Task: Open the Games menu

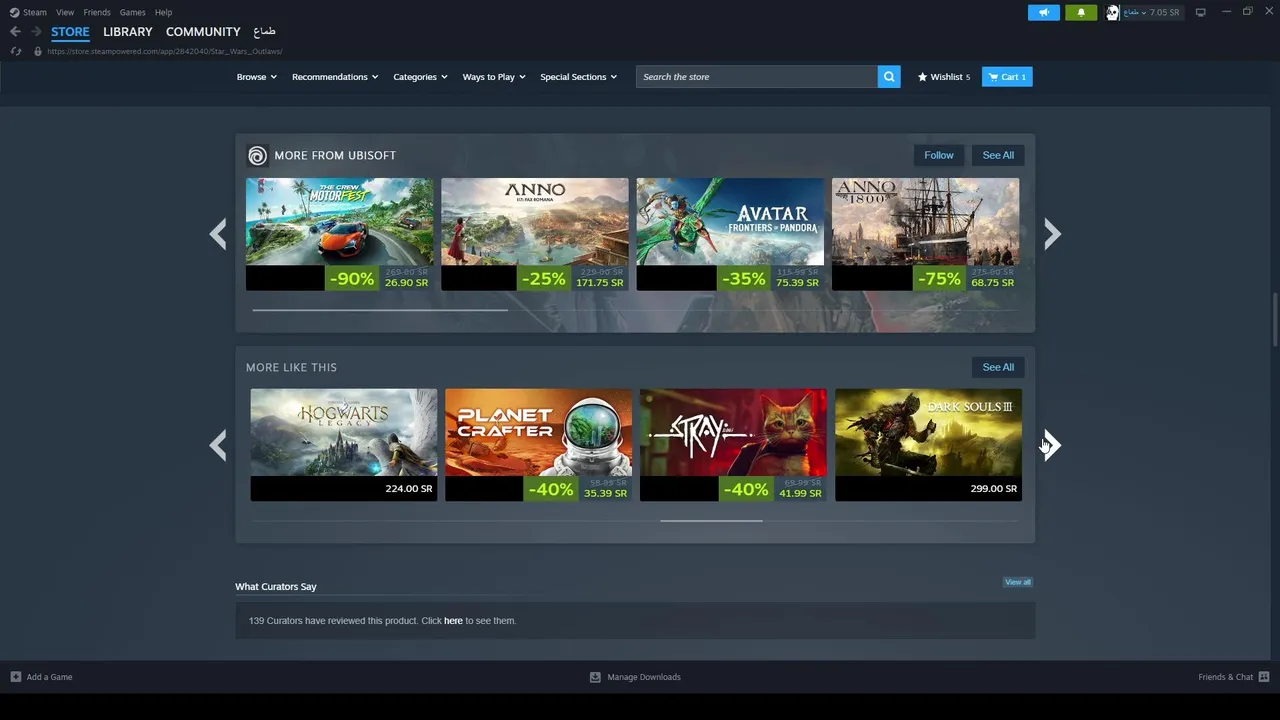Action: click(132, 12)
